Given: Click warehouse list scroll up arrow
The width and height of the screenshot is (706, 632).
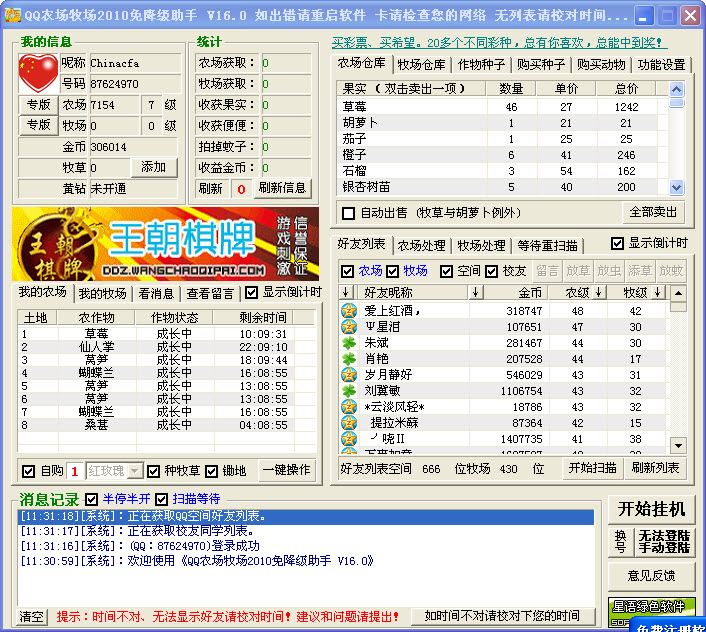Looking at the screenshot, I should (x=676, y=89).
